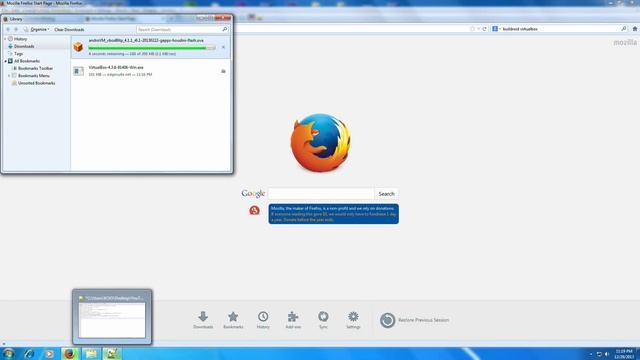Click the green download progress bar
Viewport: 640px width, 360px height.
152,48
